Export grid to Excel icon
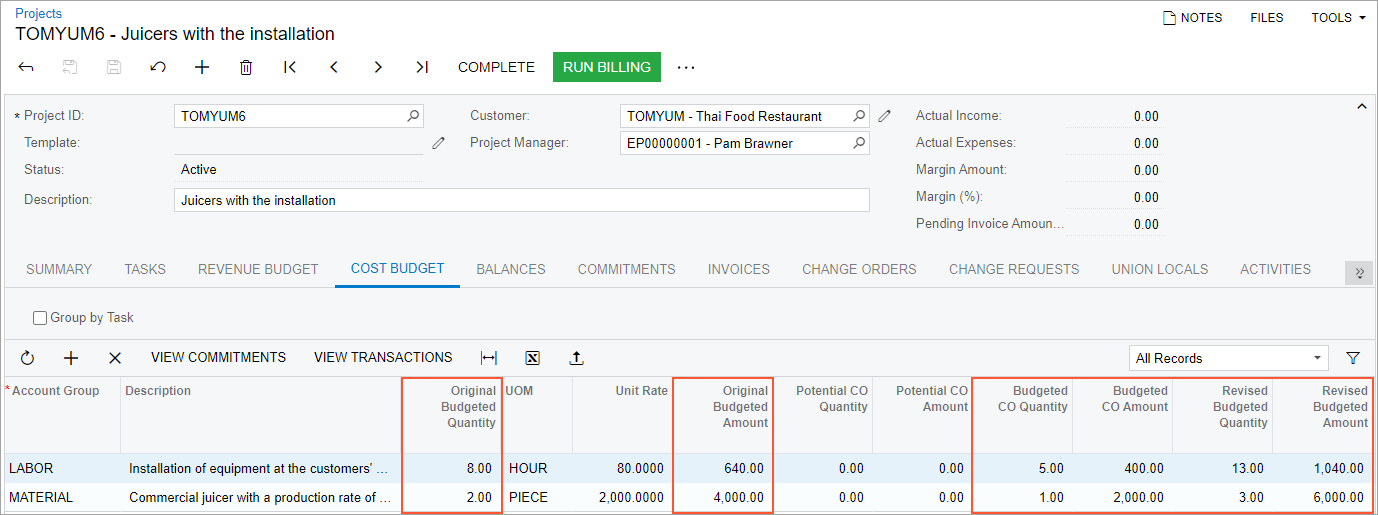The height and width of the screenshot is (515, 1378). pos(533,358)
